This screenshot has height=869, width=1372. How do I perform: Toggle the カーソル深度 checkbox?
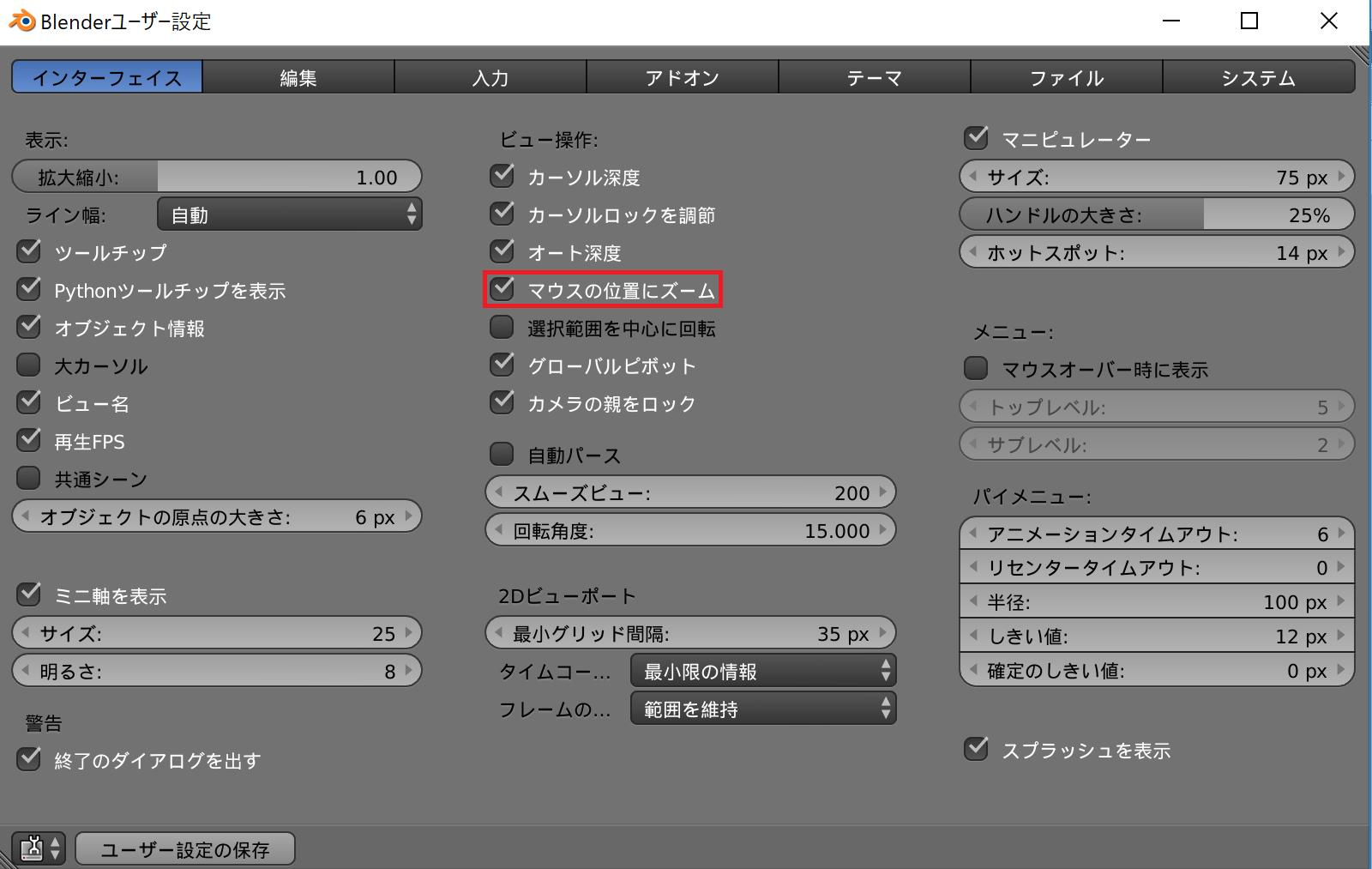[x=502, y=176]
